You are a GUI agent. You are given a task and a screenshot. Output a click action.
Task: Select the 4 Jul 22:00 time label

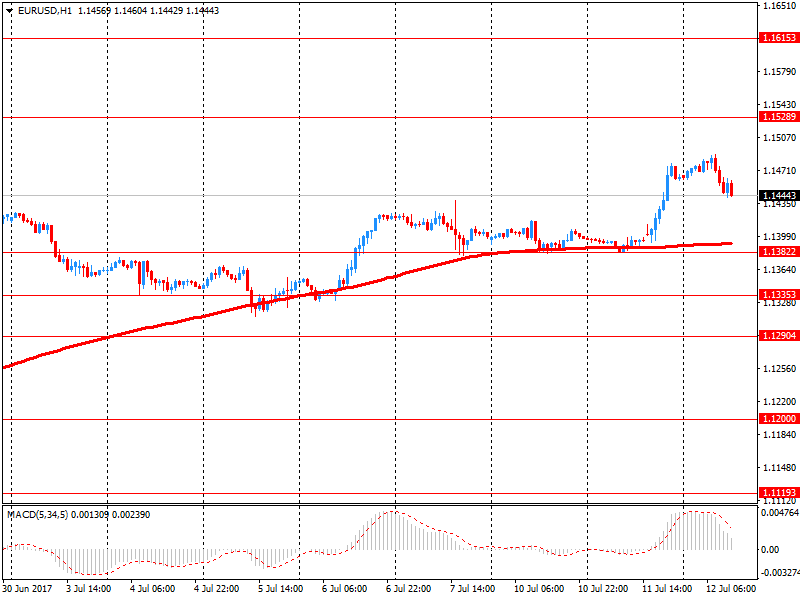point(216,588)
